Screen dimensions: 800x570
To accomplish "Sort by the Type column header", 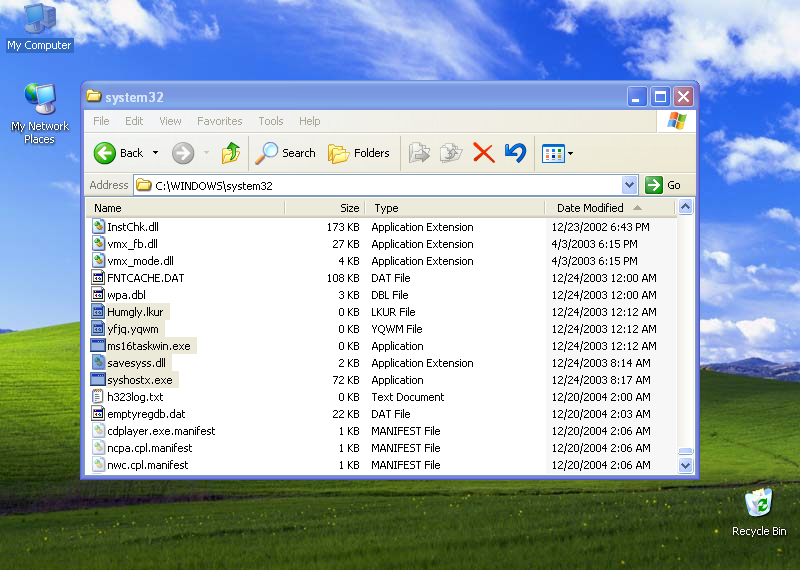I will coord(456,208).
